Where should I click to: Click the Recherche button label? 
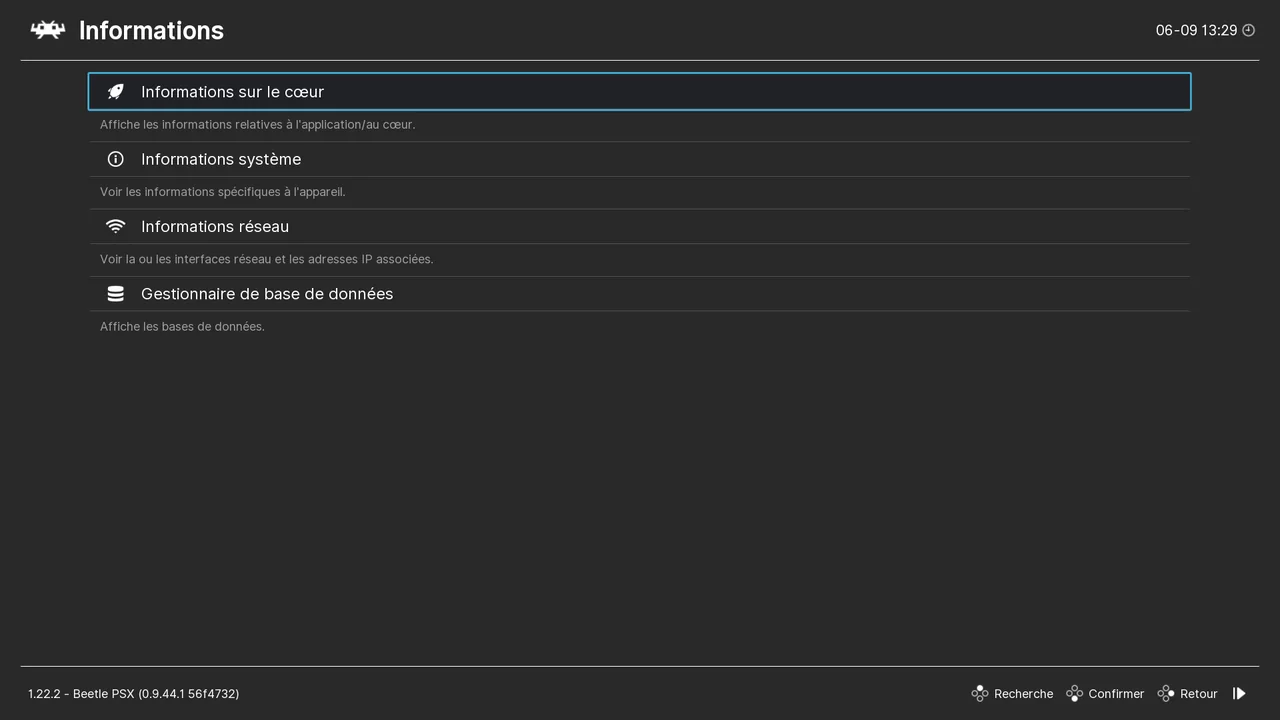coord(1023,694)
